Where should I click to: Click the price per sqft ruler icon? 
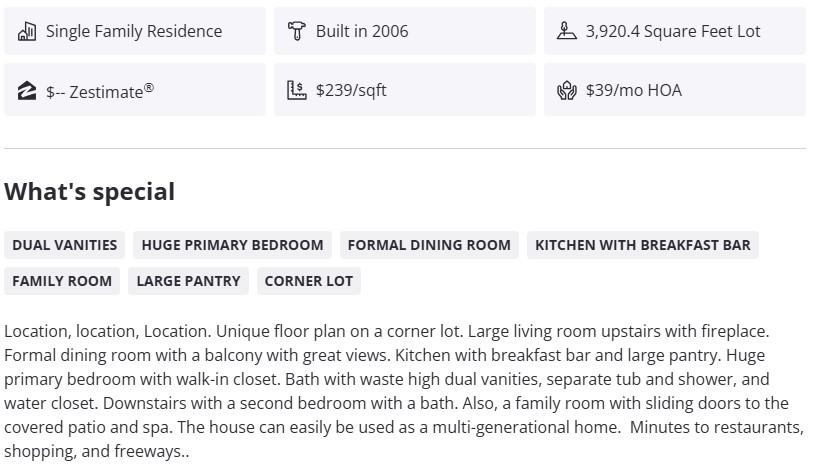pos(296,91)
